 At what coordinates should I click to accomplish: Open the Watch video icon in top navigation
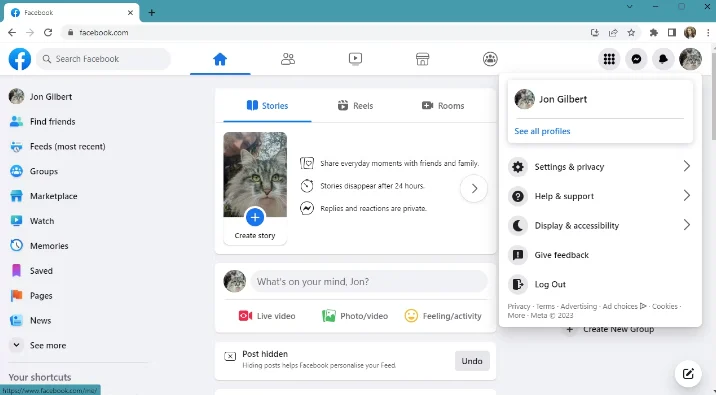355,59
